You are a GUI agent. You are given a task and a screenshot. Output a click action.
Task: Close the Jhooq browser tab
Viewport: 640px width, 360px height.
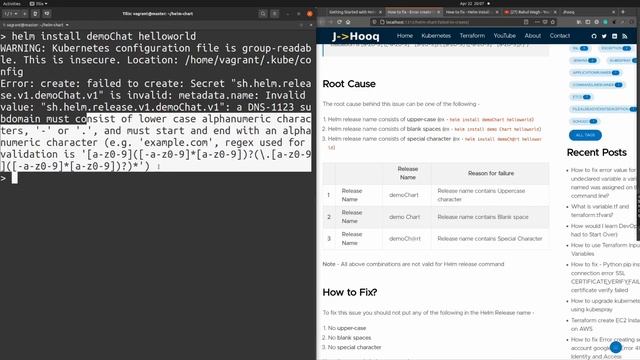click(613, 12)
